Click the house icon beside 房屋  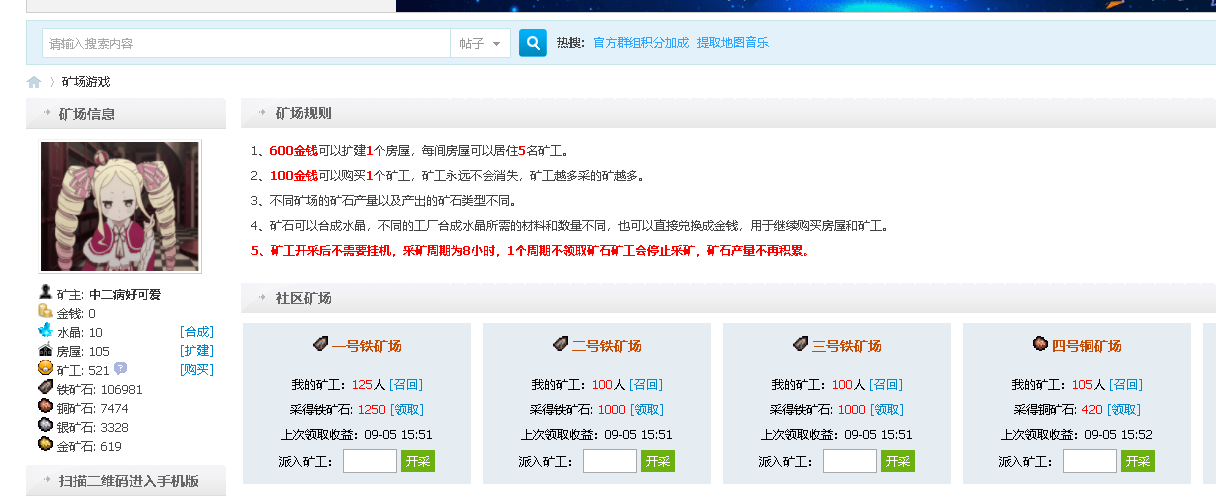pos(45,350)
